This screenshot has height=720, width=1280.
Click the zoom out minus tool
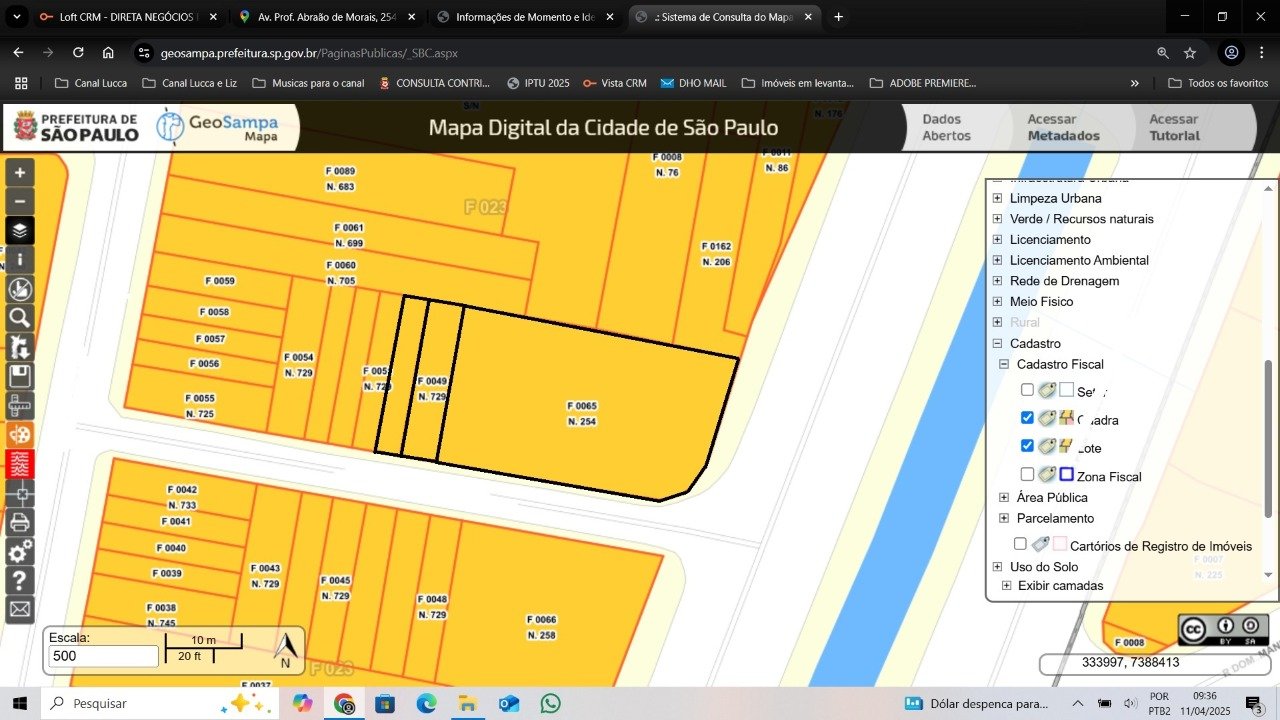point(20,201)
